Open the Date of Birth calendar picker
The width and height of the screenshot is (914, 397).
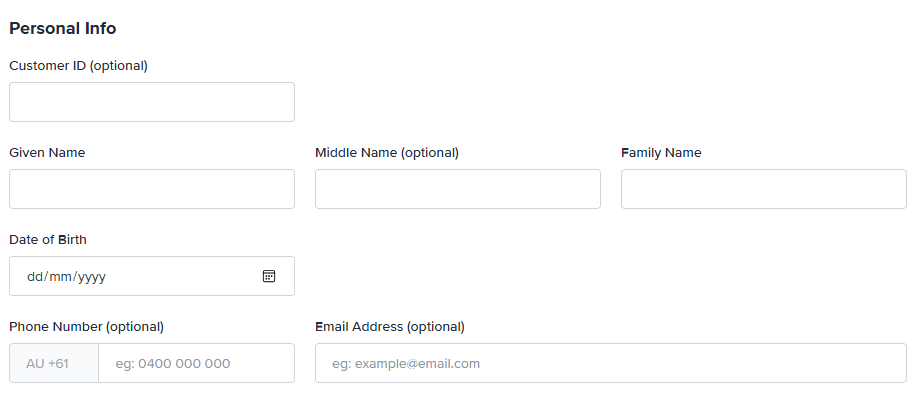269,276
